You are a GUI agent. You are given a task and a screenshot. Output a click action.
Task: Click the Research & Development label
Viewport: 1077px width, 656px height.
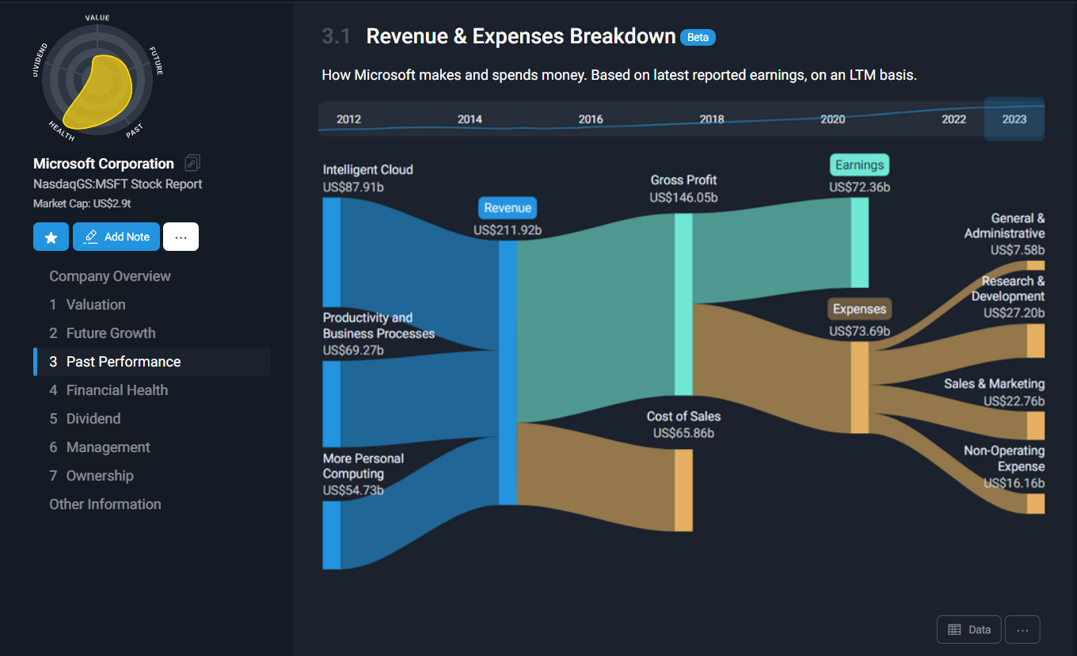[x=1008, y=289]
